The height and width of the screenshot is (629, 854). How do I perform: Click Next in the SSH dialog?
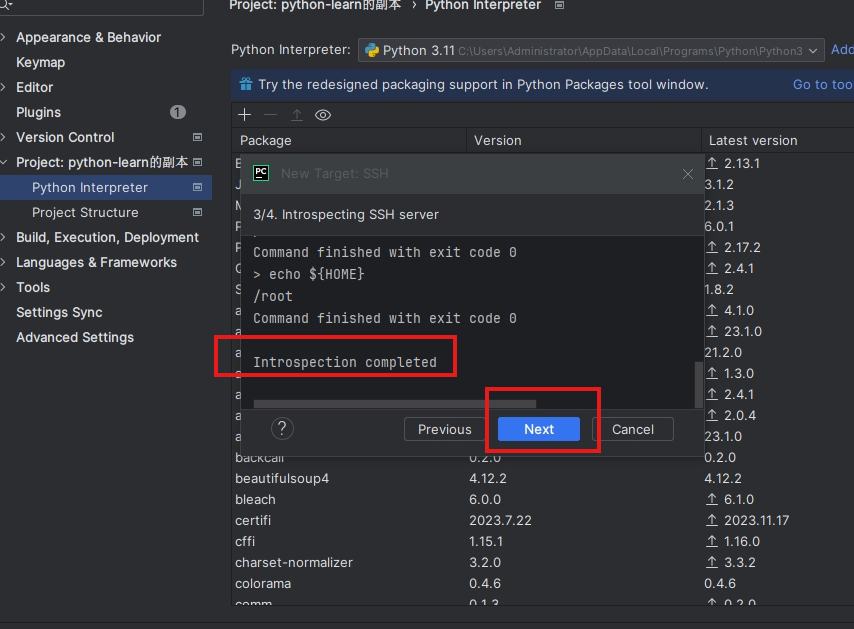pos(539,429)
